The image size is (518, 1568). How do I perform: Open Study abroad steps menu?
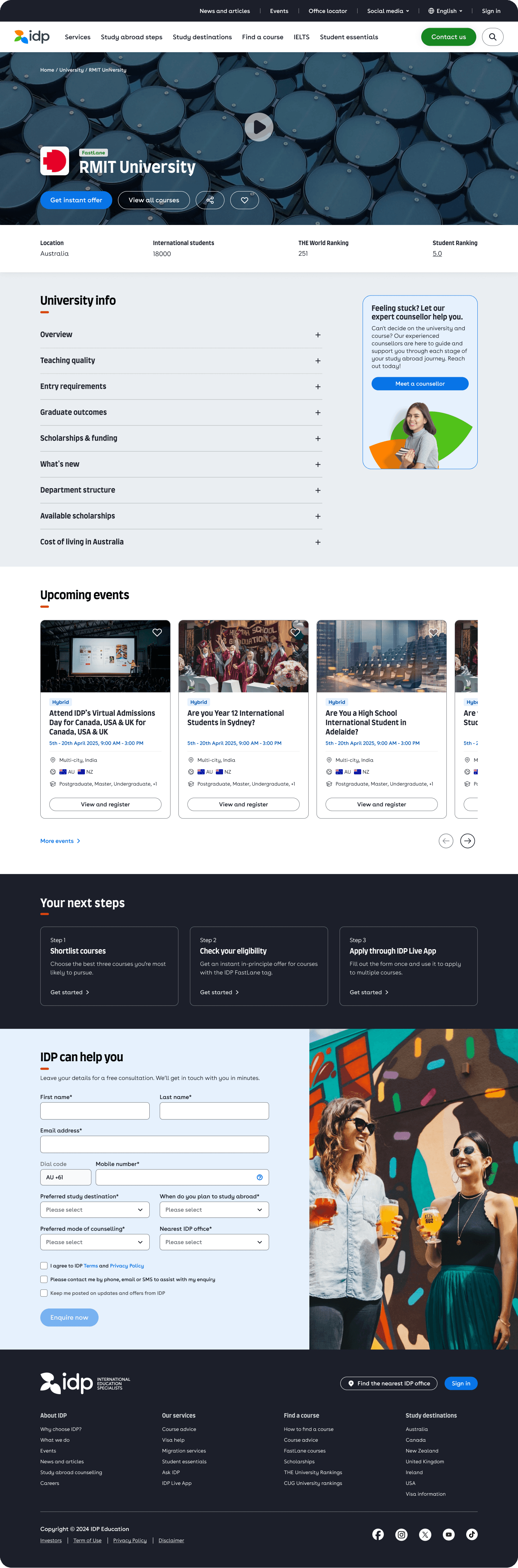pos(131,37)
